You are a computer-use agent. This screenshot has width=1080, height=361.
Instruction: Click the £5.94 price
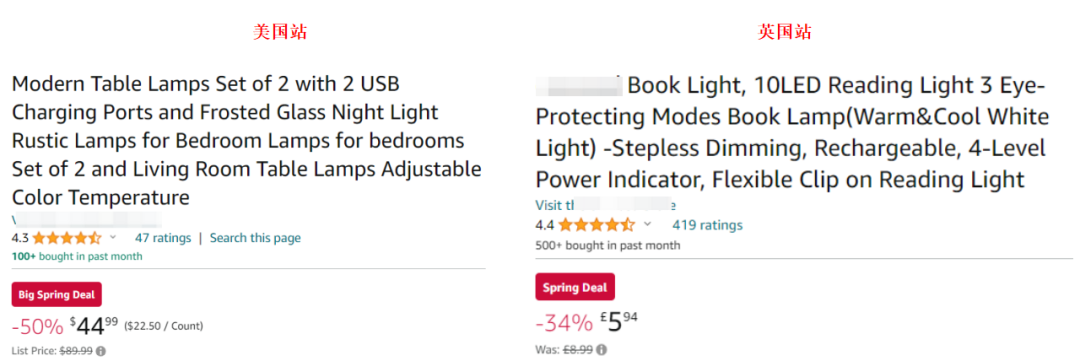pyautogui.click(x=619, y=322)
